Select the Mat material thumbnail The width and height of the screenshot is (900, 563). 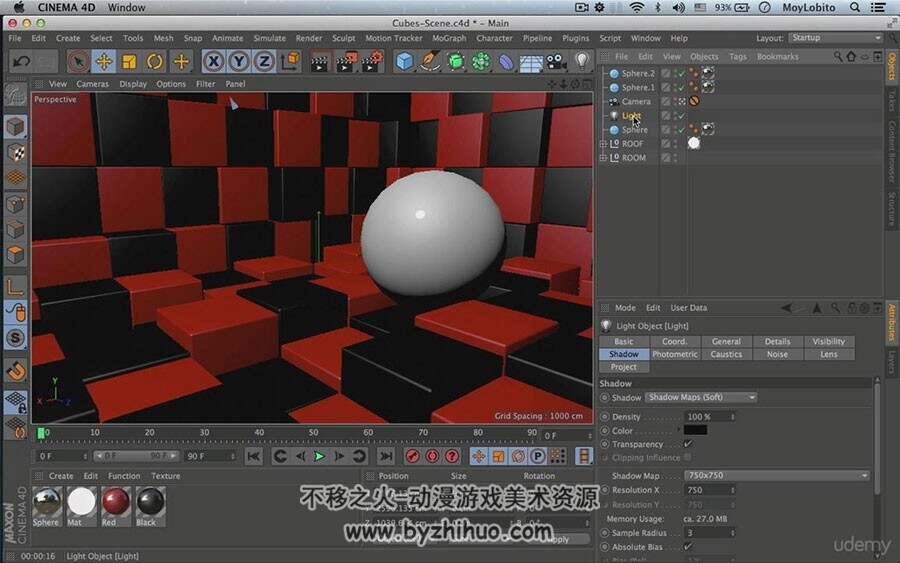pos(82,502)
